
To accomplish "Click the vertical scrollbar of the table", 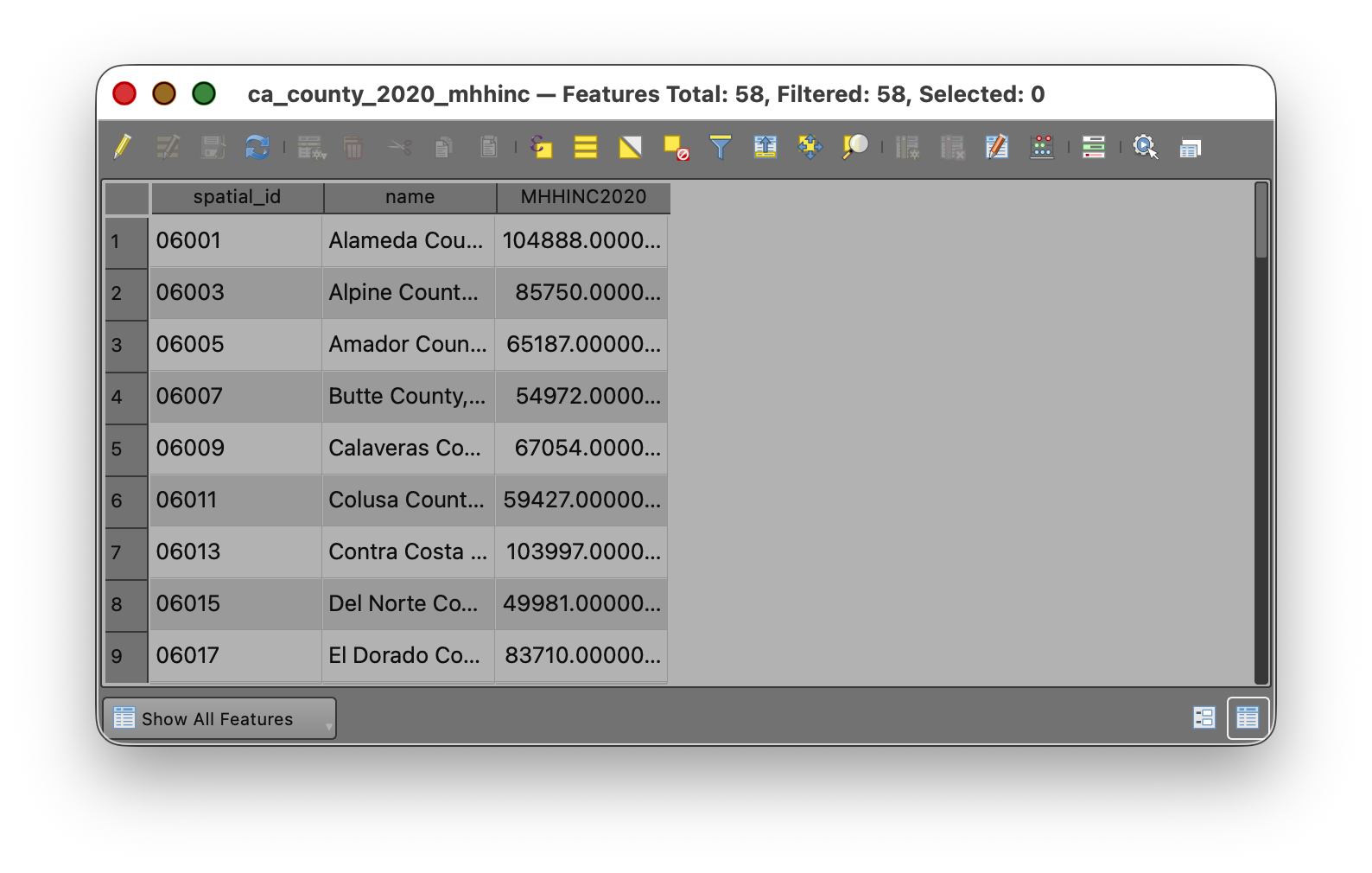I will pos(1261,432).
